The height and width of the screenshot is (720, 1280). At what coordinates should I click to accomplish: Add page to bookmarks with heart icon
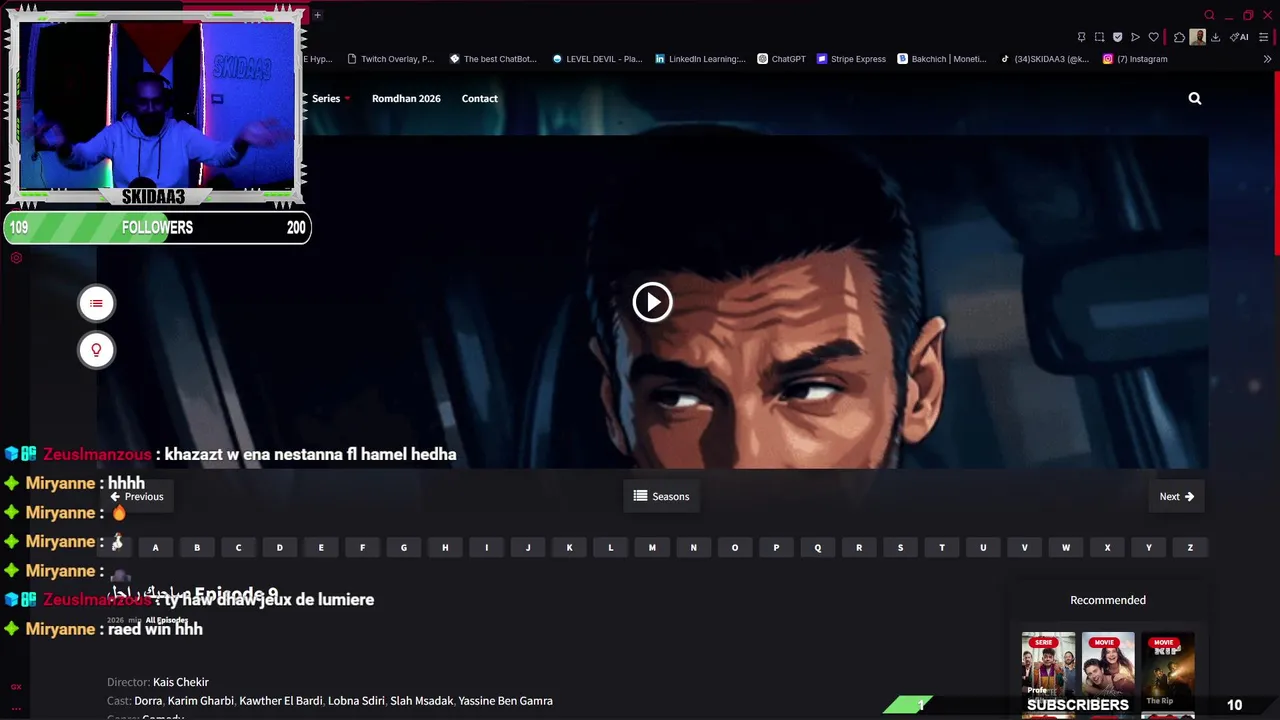[x=1153, y=37]
